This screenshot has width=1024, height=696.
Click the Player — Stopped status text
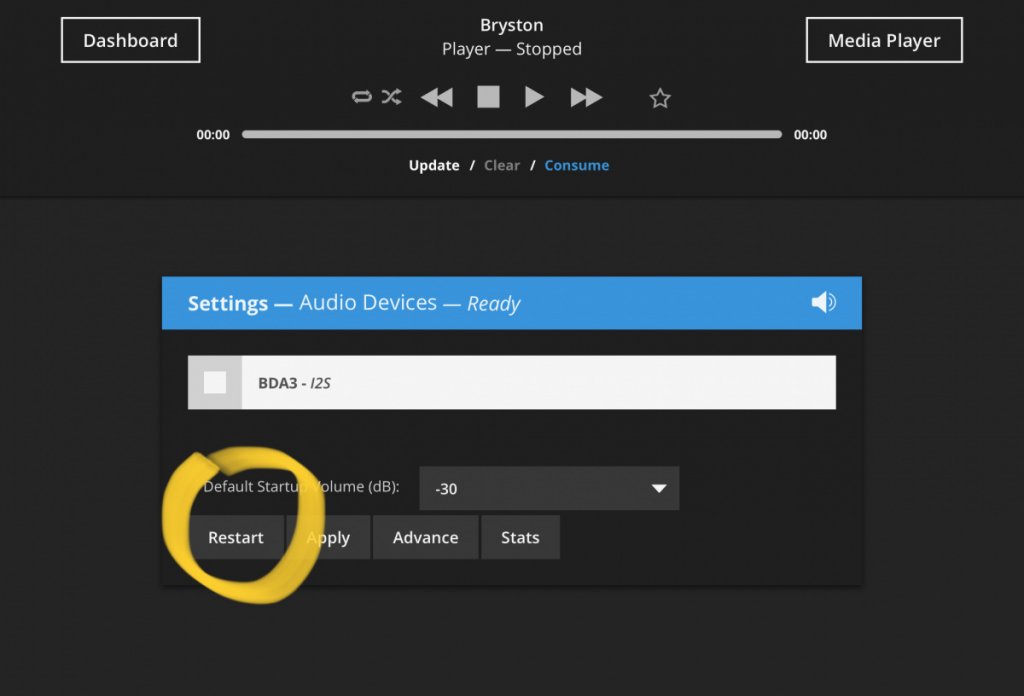click(x=512, y=49)
